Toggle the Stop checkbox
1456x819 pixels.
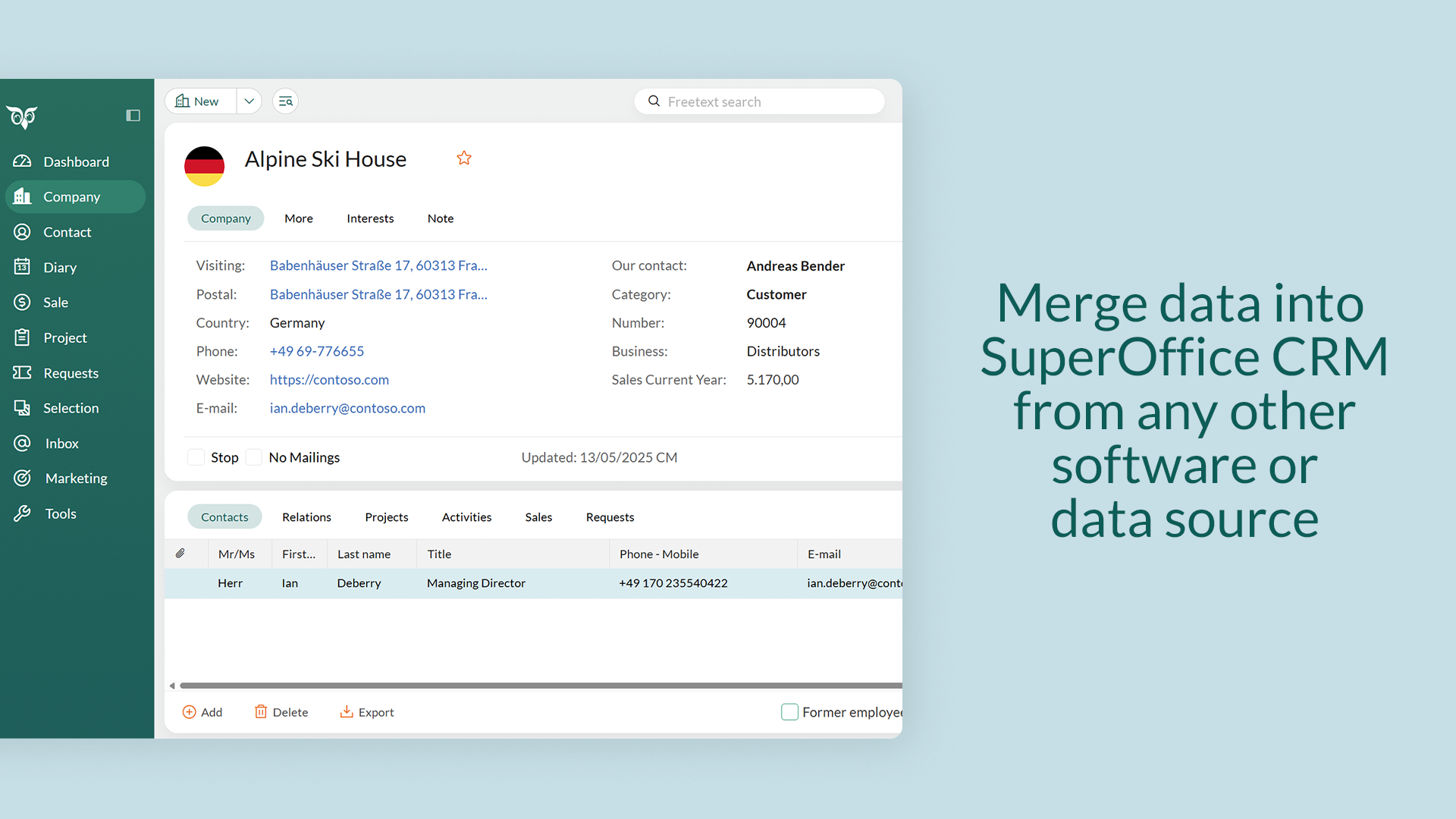point(196,457)
